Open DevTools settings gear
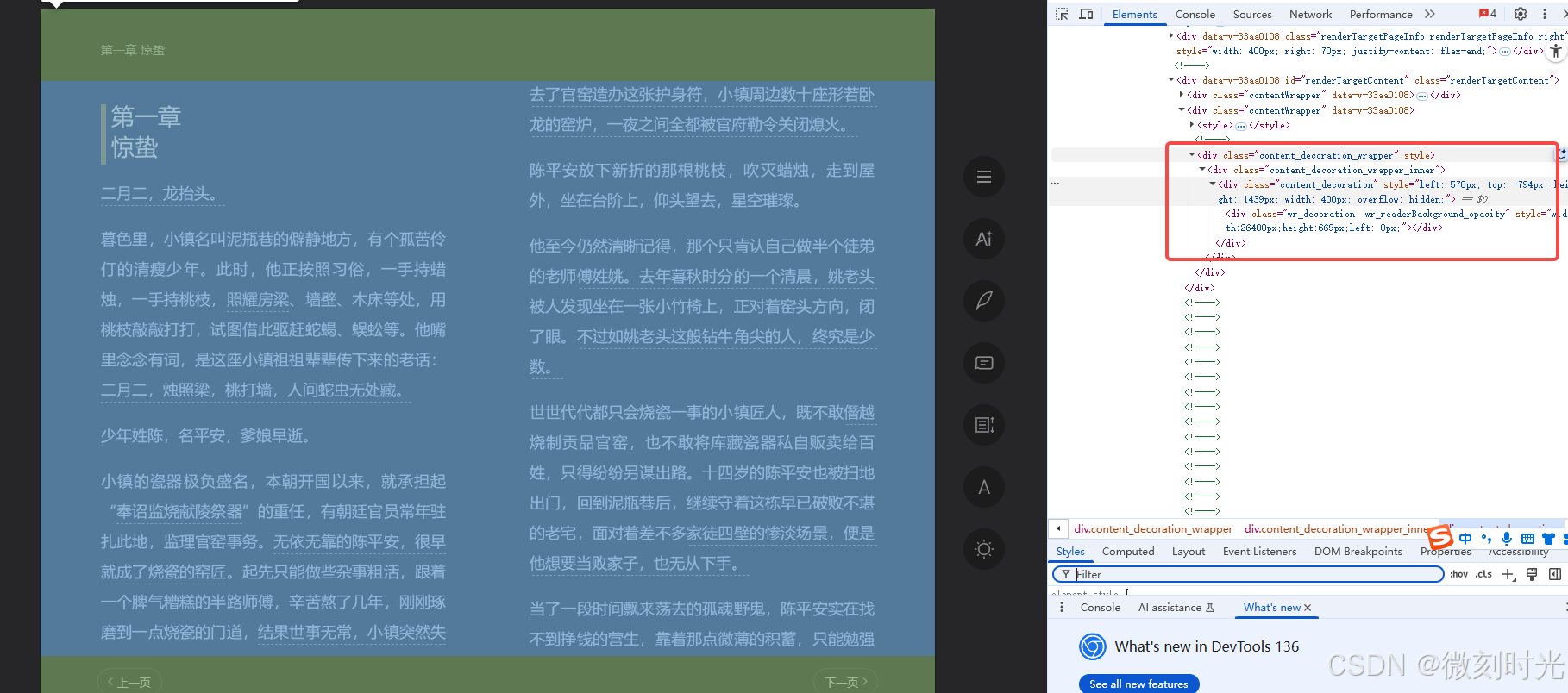Image resolution: width=1568 pixels, height=693 pixels. [x=1521, y=14]
